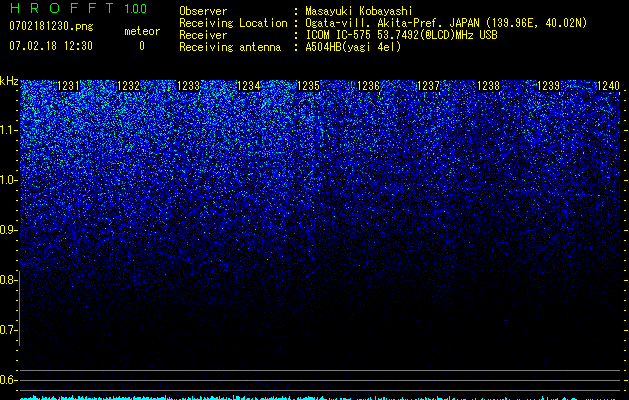
Task: Click the meteor count label
Action: [142, 31]
